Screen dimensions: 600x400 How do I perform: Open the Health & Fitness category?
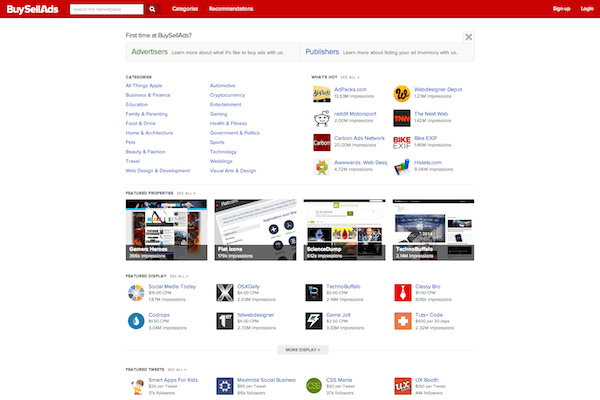pyautogui.click(x=228, y=123)
